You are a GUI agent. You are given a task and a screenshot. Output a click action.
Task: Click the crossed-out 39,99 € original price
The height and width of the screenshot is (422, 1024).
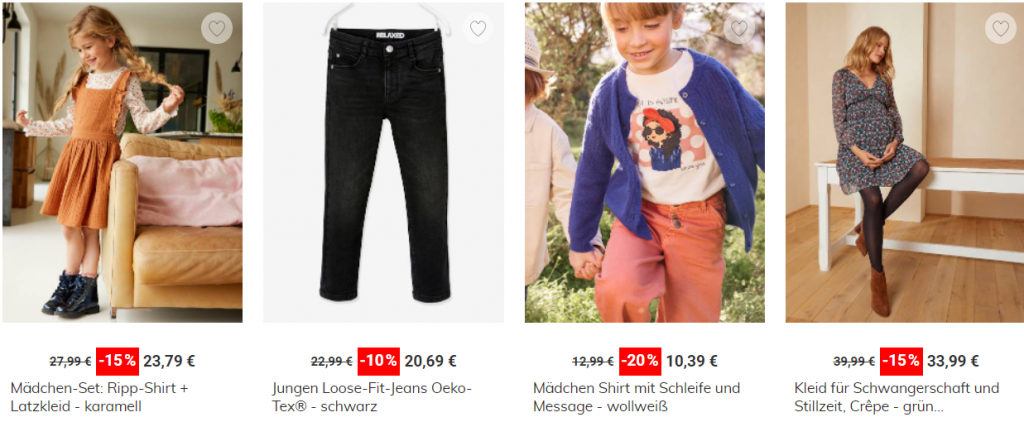click(854, 361)
